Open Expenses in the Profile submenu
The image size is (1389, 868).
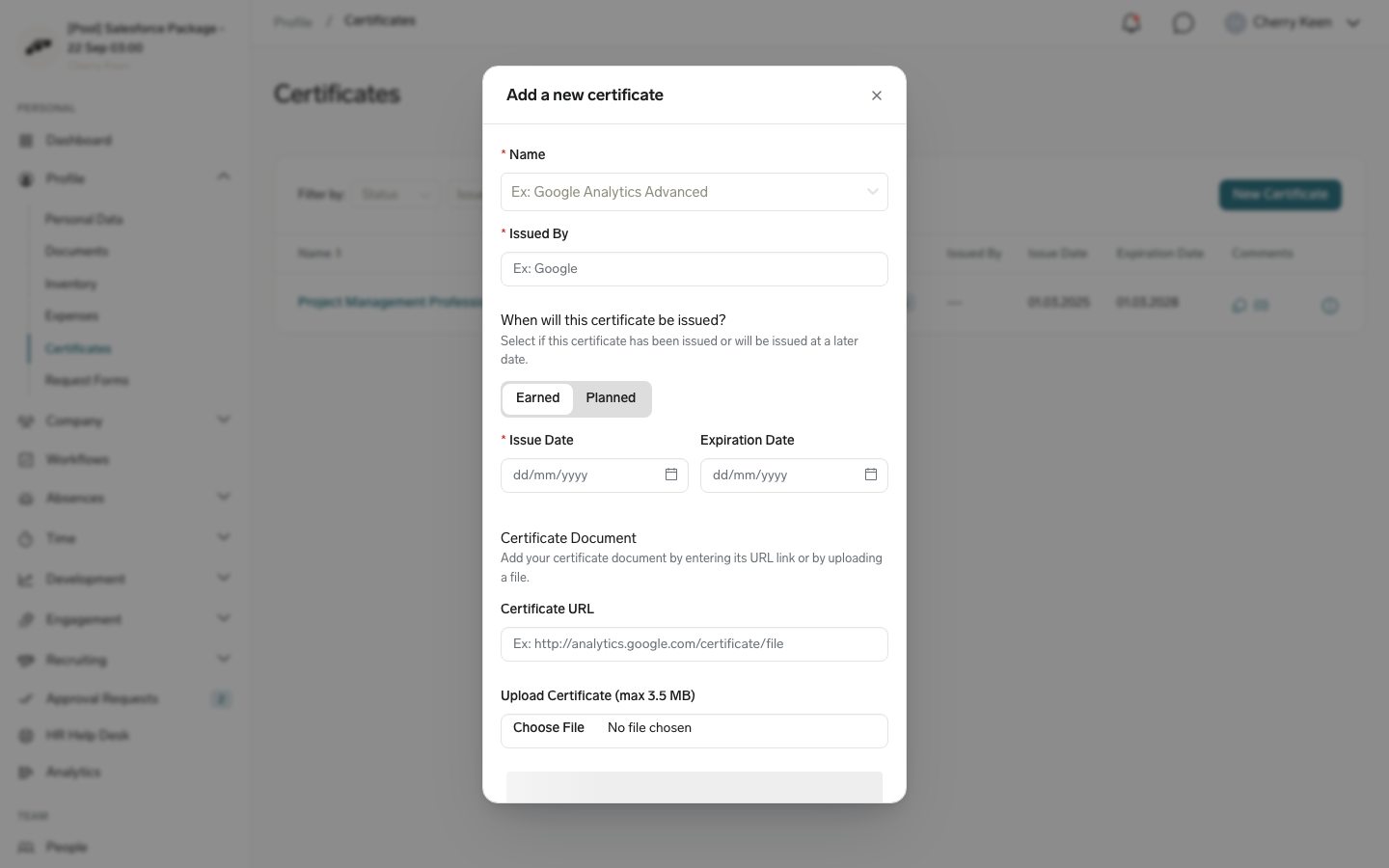[72, 316]
